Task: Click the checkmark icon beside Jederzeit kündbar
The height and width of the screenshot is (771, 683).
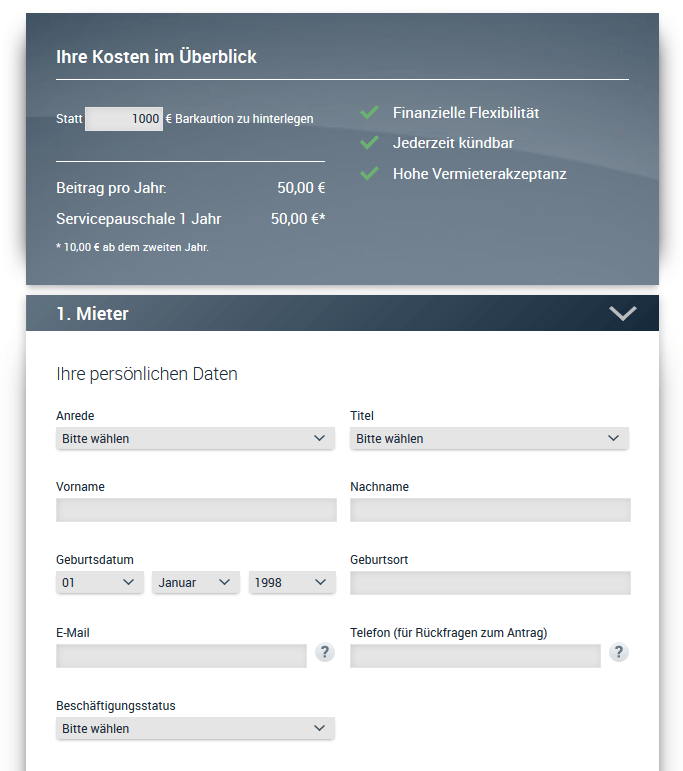Action: [370, 143]
